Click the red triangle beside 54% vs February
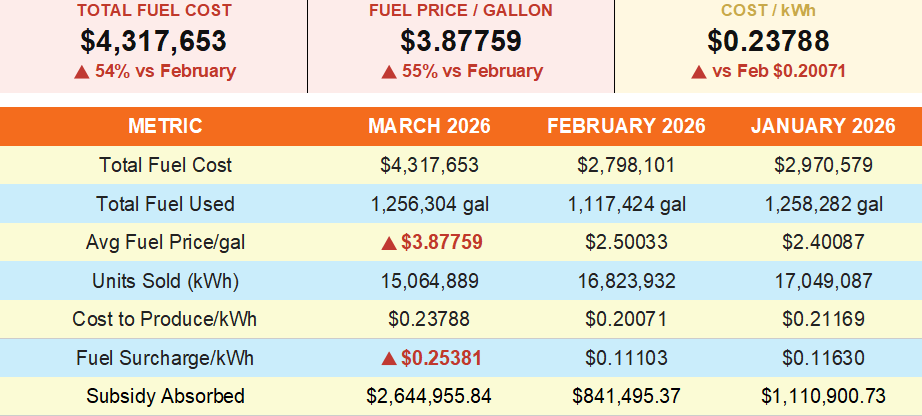The height and width of the screenshot is (416, 922). point(81,72)
